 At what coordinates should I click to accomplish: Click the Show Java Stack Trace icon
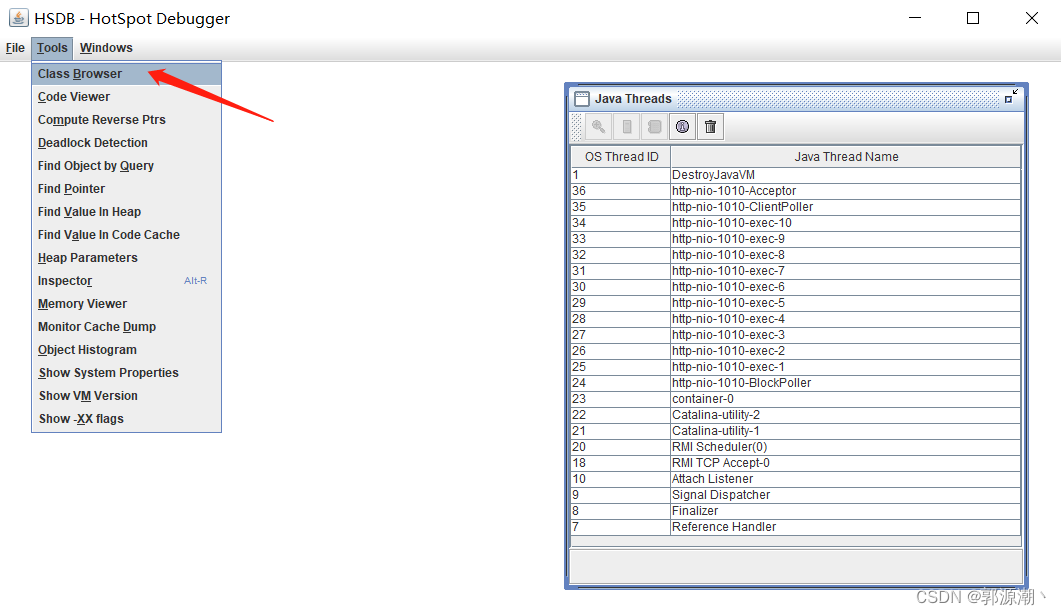[x=654, y=127]
